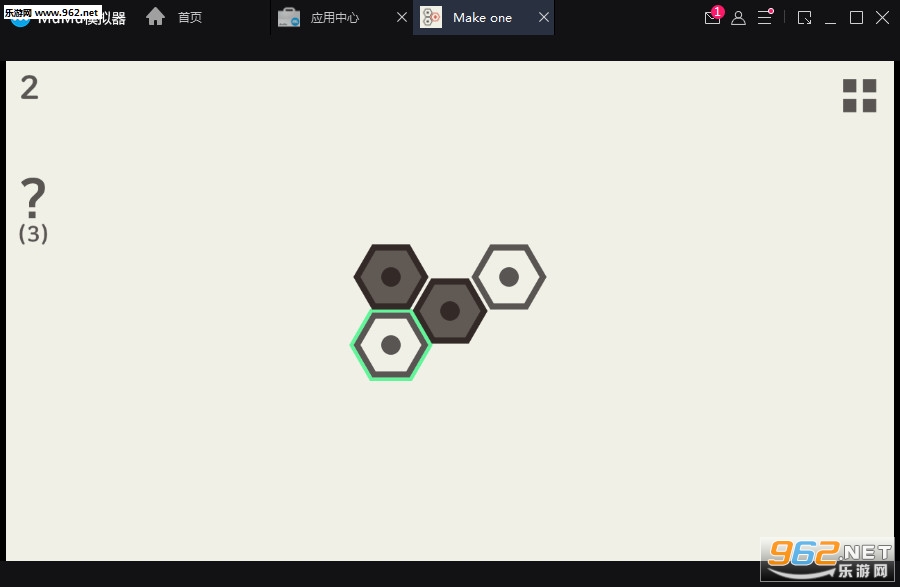Go to the 首页 home tab

[174, 17]
